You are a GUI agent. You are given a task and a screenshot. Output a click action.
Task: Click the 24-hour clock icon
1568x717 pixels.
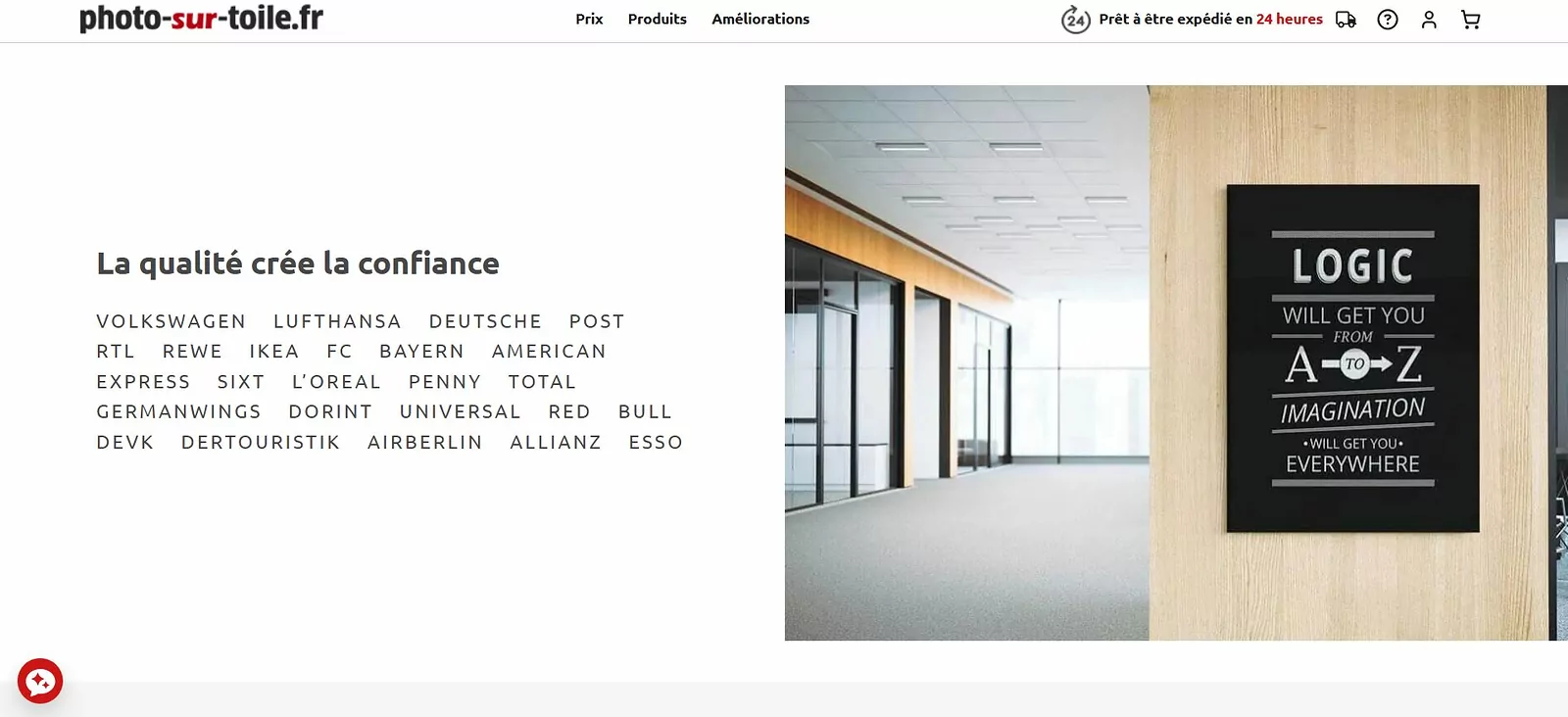(1075, 19)
